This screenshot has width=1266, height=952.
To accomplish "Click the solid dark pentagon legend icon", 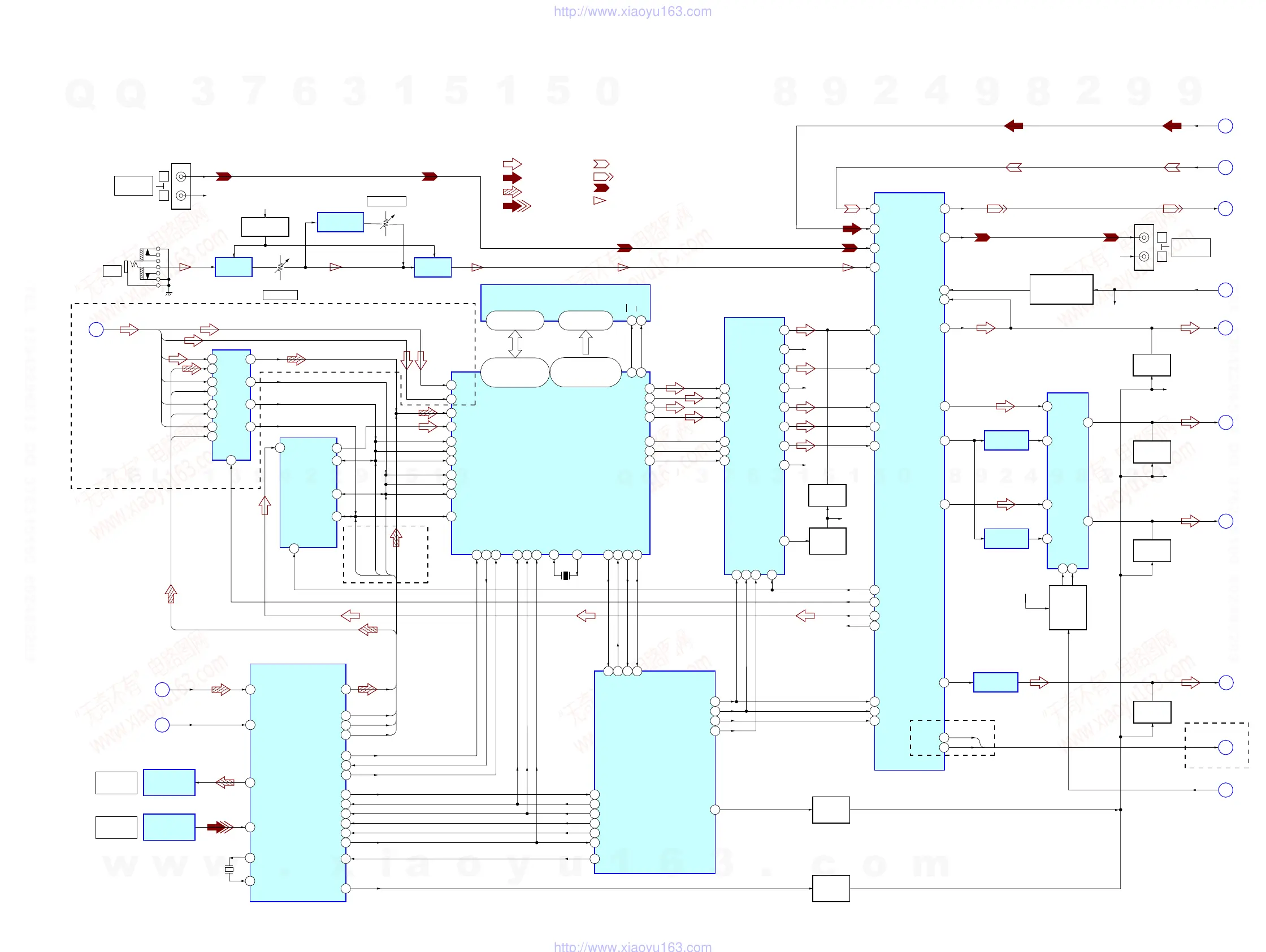I will point(601,188).
